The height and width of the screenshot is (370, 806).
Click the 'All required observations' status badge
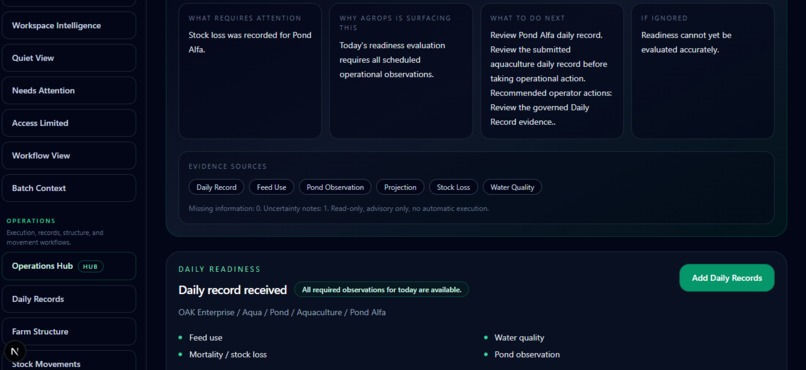tap(381, 290)
